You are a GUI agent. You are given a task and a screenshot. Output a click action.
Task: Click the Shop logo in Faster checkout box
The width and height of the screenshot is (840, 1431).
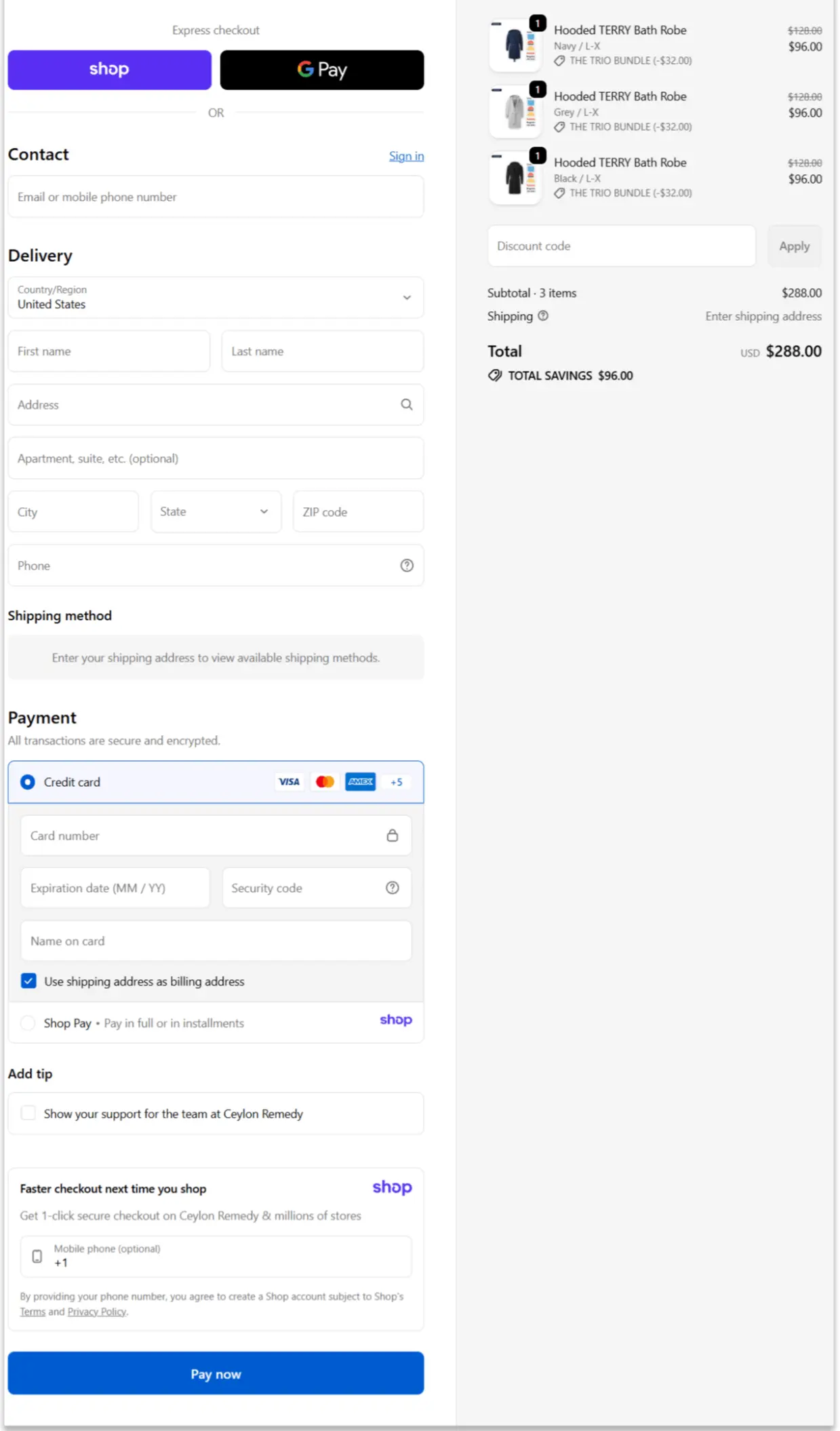tap(392, 1188)
